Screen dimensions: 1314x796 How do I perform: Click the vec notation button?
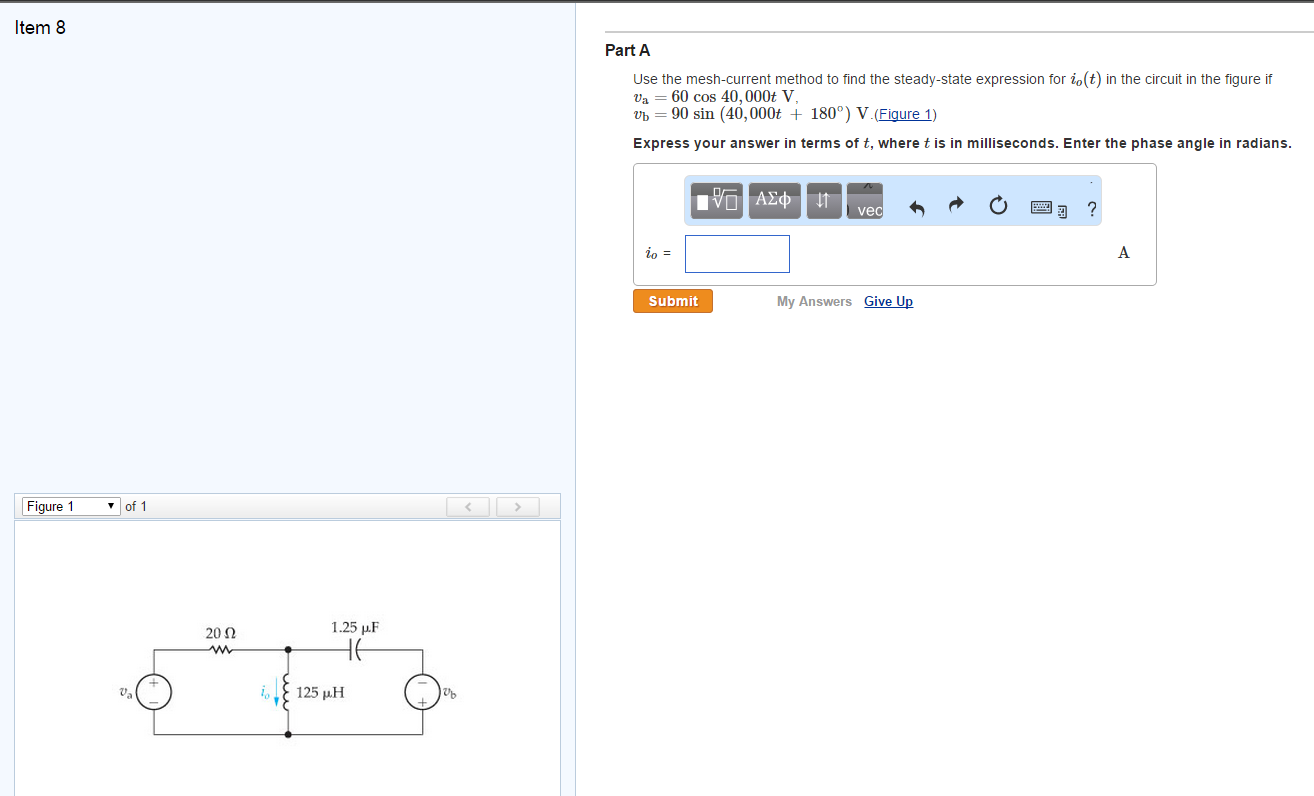pos(866,200)
